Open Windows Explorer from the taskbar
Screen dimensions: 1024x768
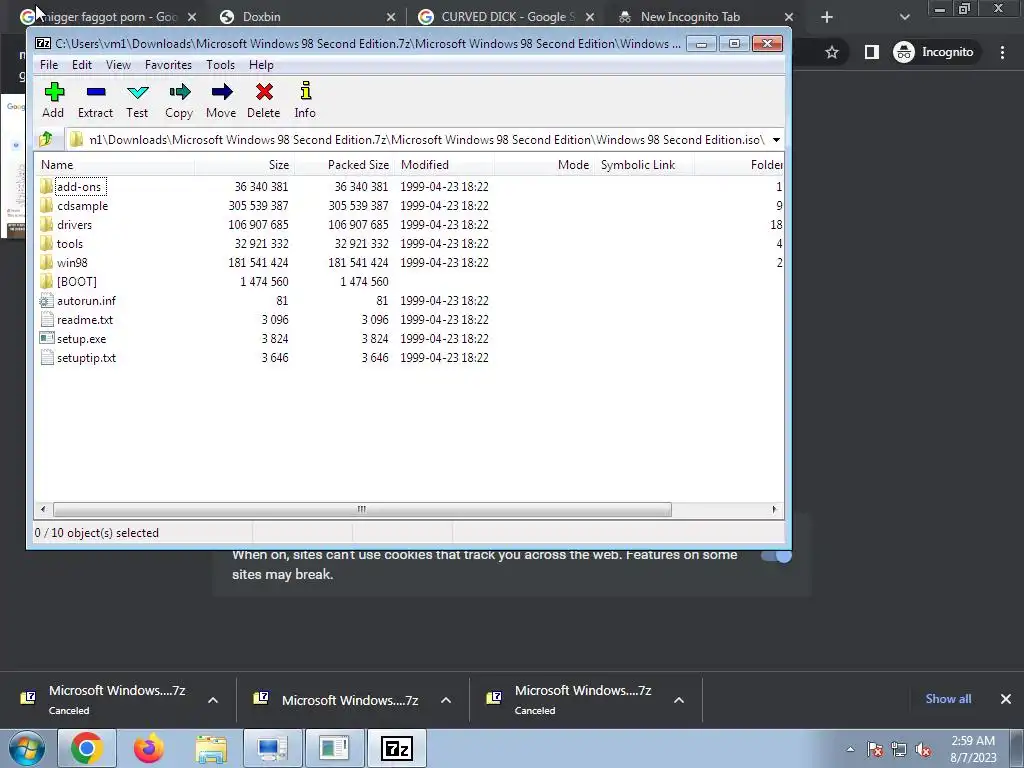coord(211,748)
